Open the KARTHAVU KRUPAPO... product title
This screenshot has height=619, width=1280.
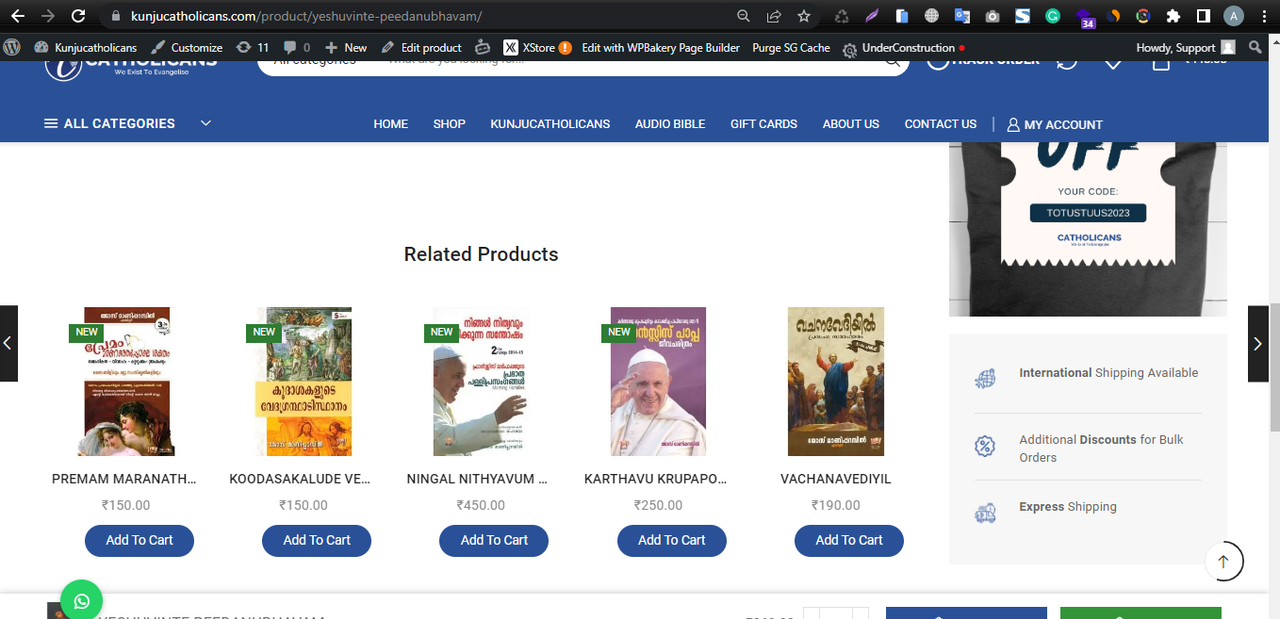[656, 479]
